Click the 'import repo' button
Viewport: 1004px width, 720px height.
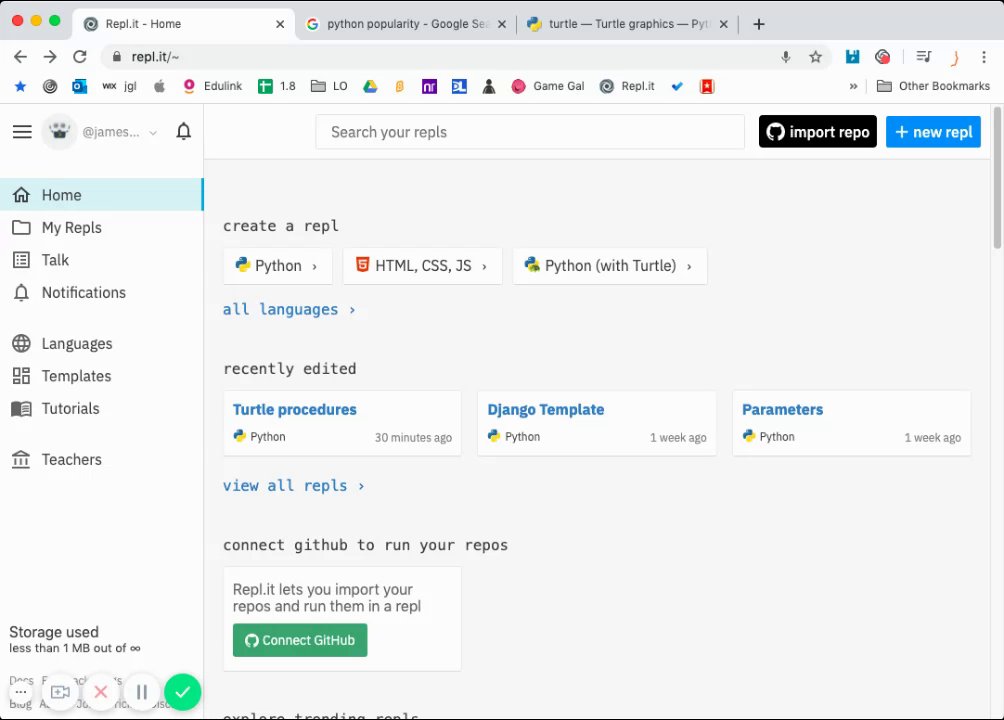click(817, 132)
